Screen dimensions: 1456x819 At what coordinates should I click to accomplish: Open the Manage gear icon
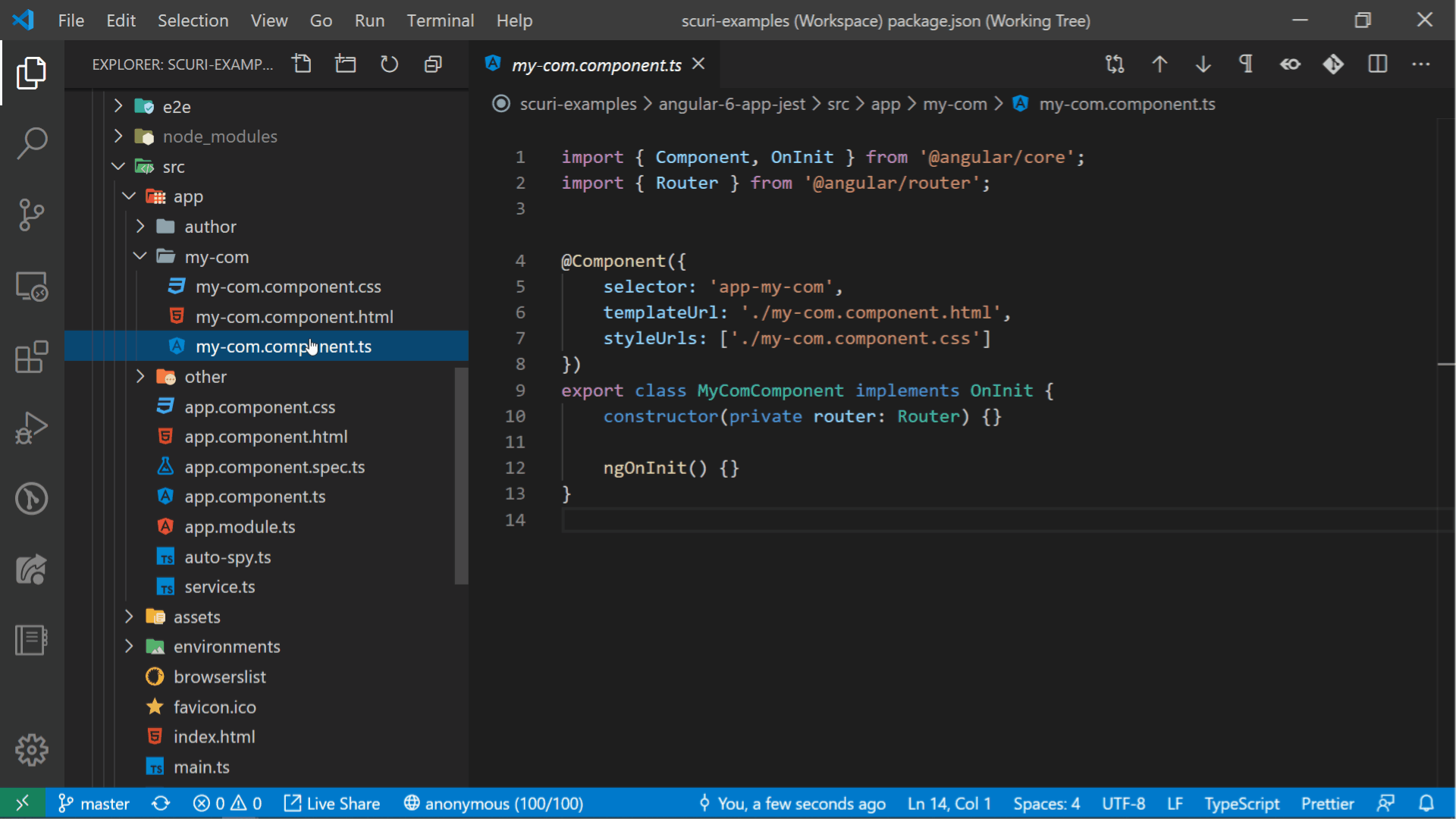31,750
